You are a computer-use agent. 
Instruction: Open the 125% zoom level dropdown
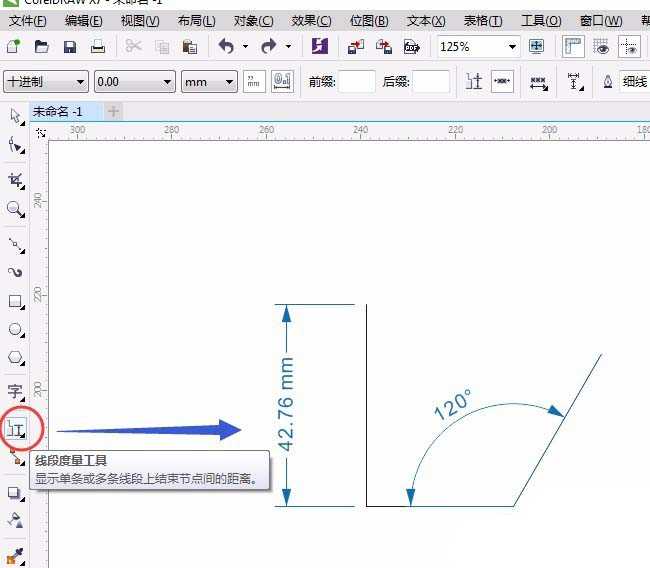point(512,46)
